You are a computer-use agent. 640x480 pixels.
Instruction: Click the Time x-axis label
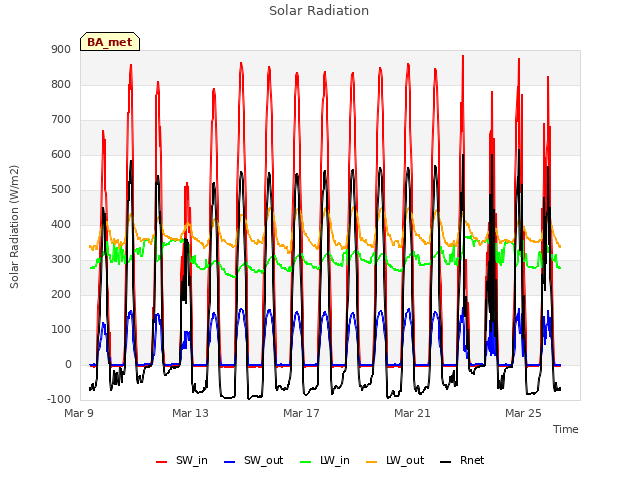point(566,429)
